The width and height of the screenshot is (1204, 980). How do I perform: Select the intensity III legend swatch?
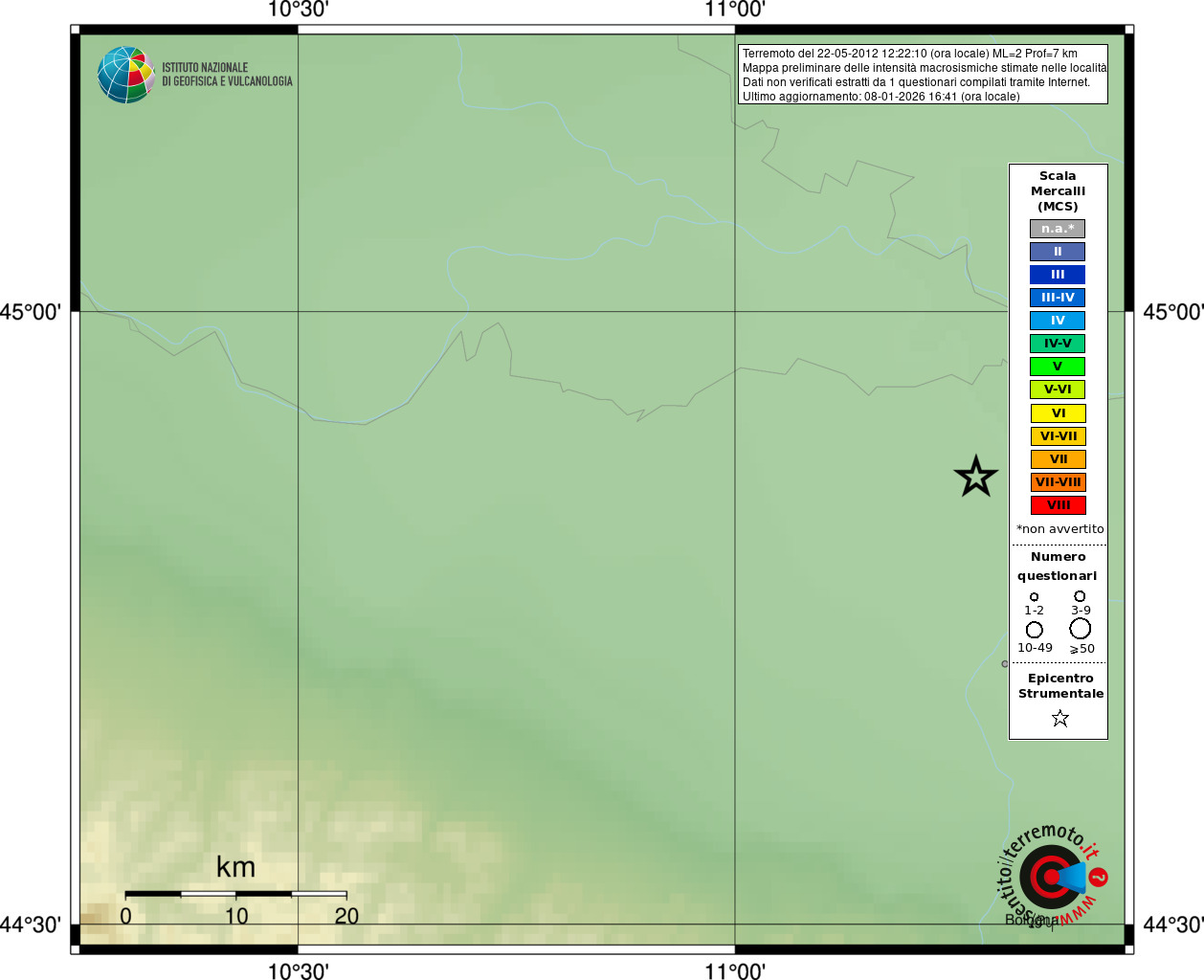pos(1058,275)
